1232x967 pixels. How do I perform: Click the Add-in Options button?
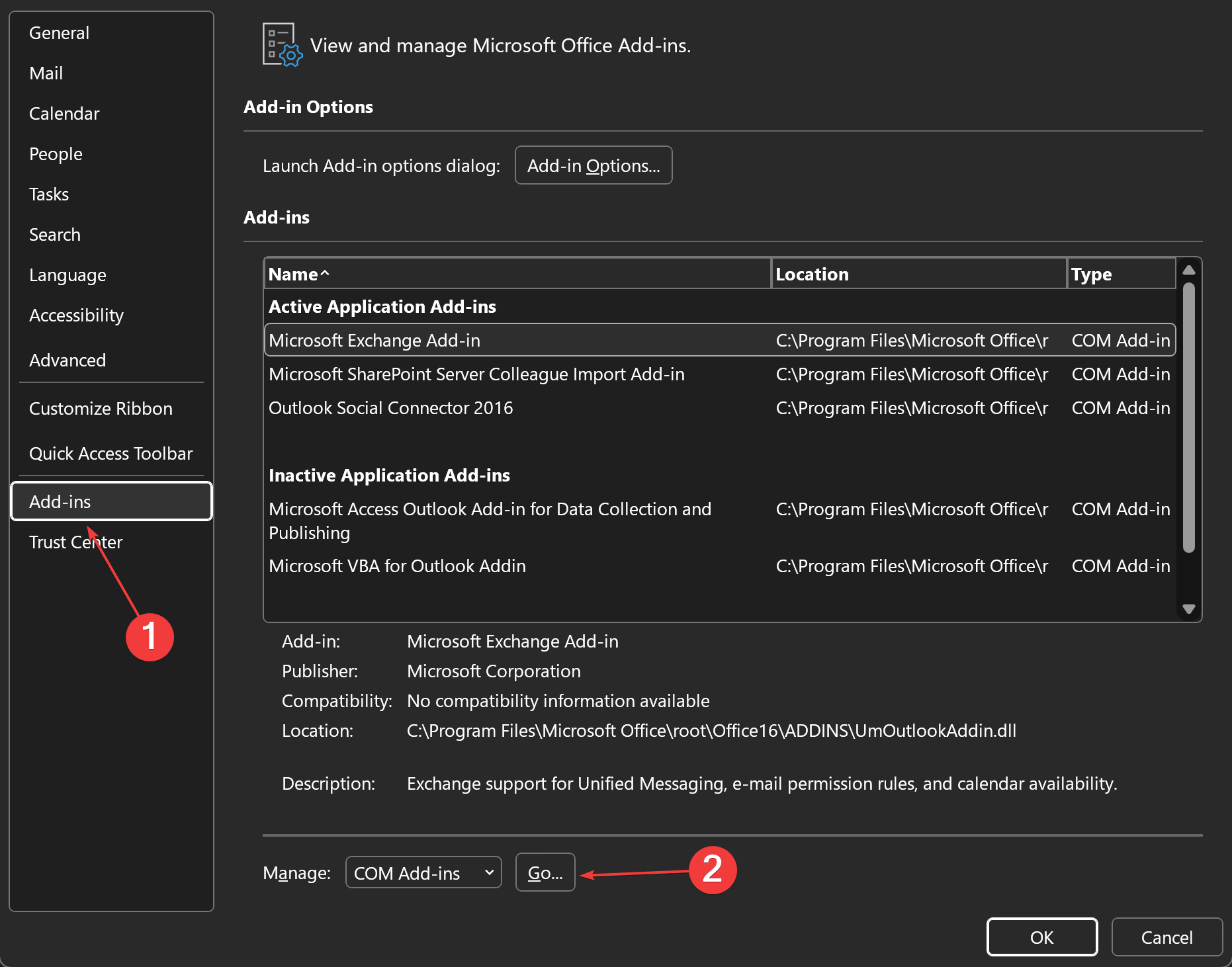point(594,165)
